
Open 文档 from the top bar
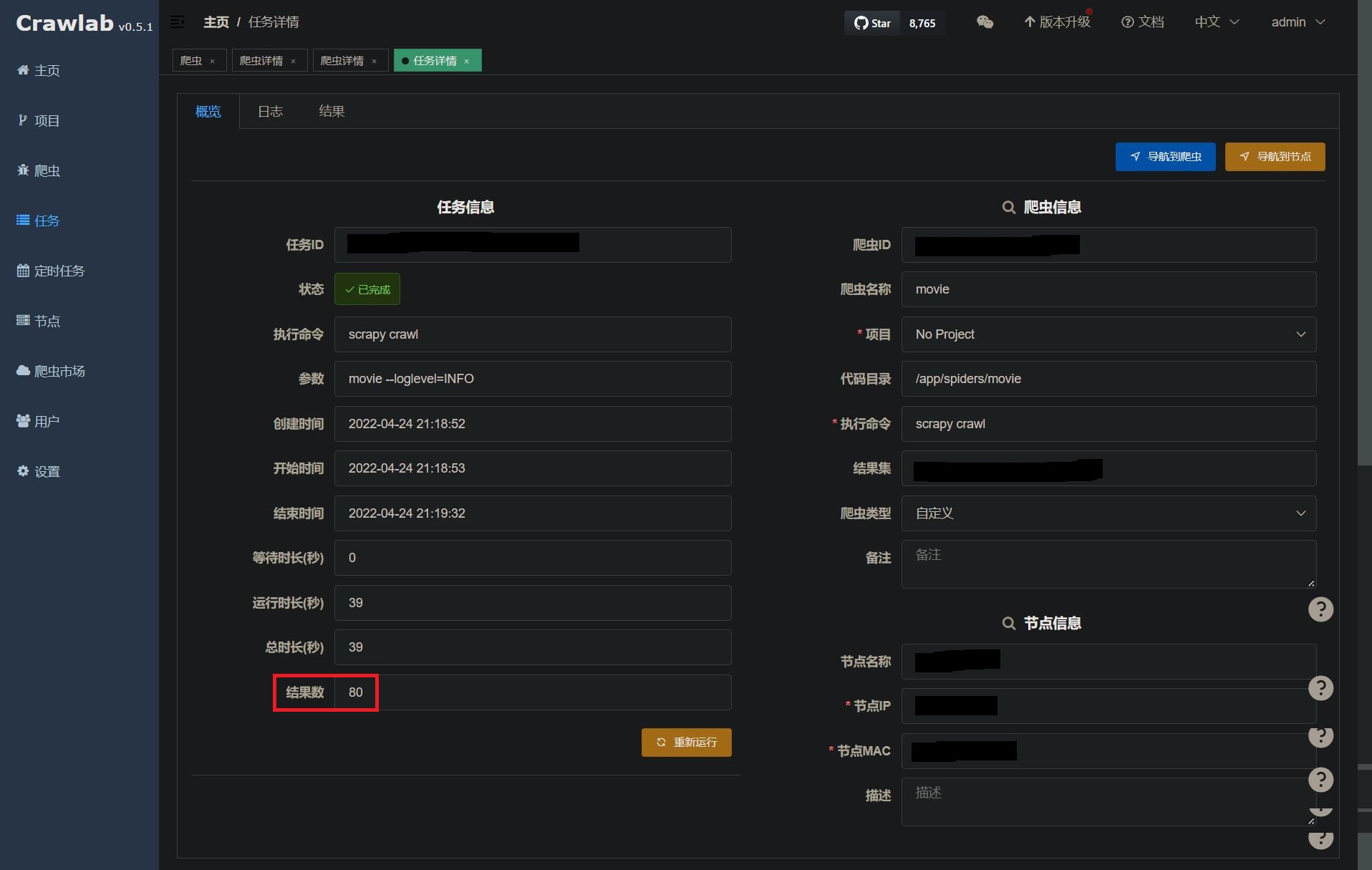click(1143, 21)
